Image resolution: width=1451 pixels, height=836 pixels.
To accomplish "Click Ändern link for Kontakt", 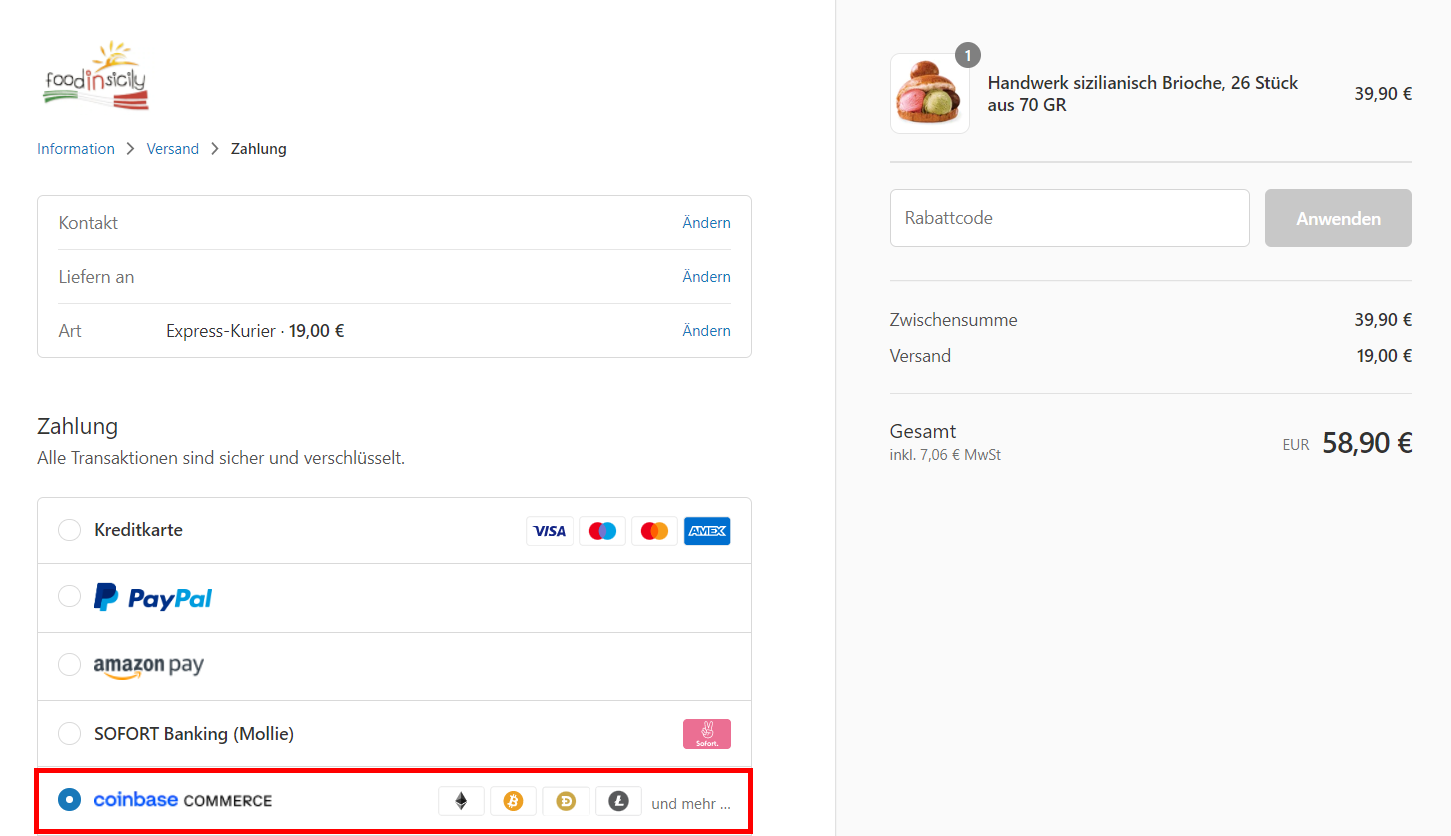I will (707, 223).
